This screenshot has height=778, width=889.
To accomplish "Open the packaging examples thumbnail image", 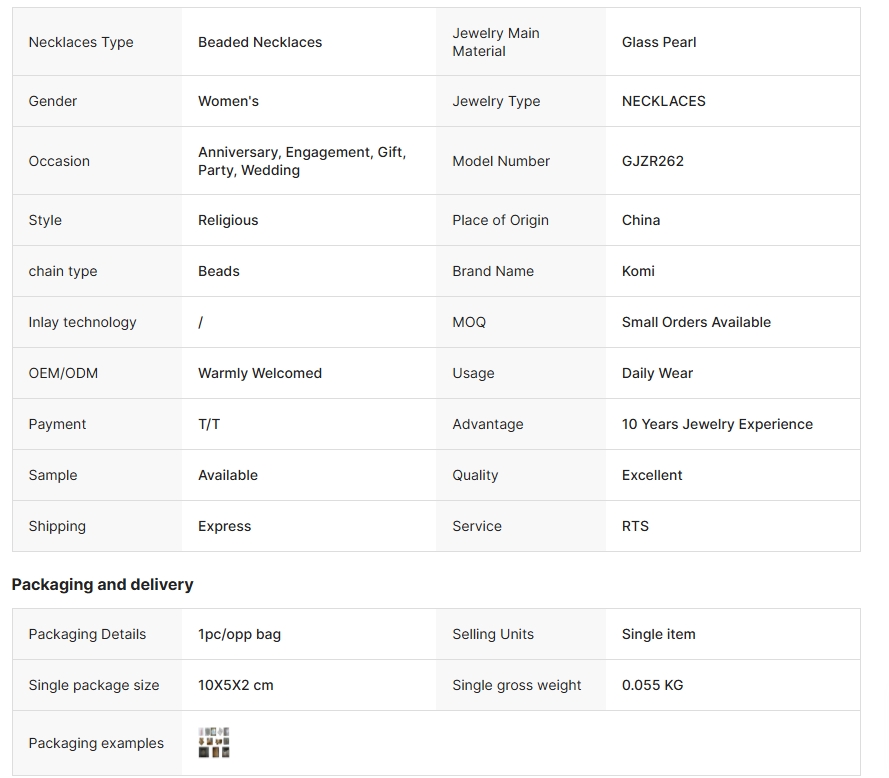I will (214, 742).
